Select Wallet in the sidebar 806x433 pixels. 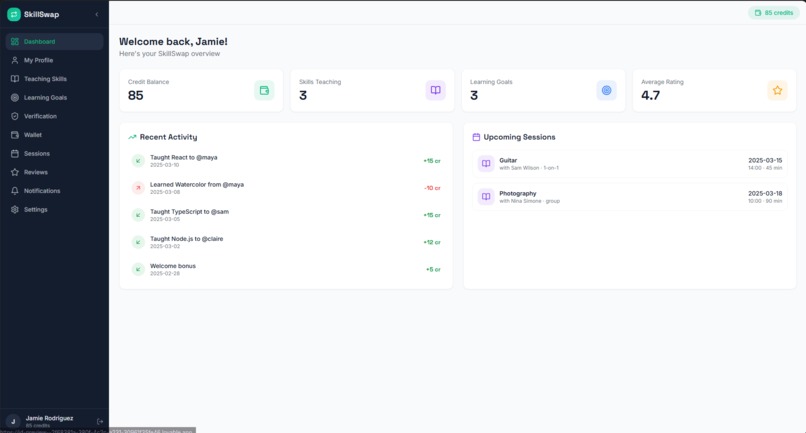pyautogui.click(x=54, y=135)
